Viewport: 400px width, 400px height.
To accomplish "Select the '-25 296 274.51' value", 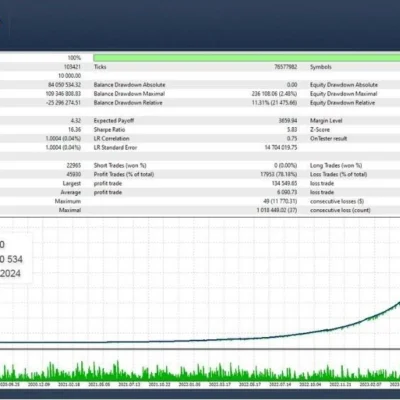I will 63,103.
